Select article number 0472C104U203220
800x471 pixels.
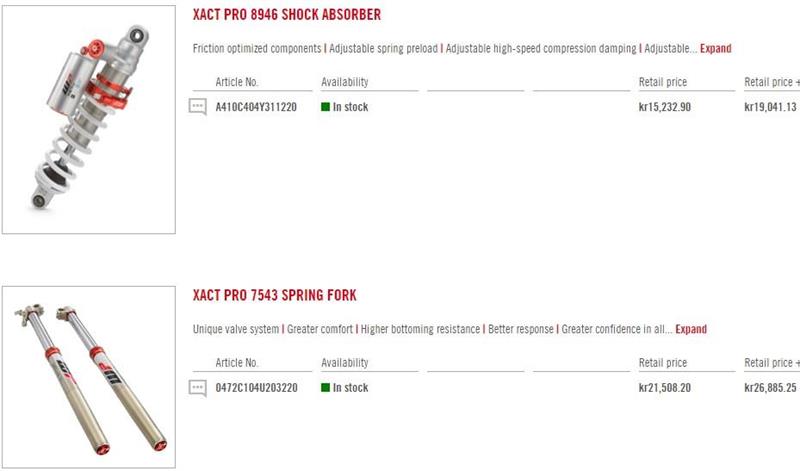256,388
